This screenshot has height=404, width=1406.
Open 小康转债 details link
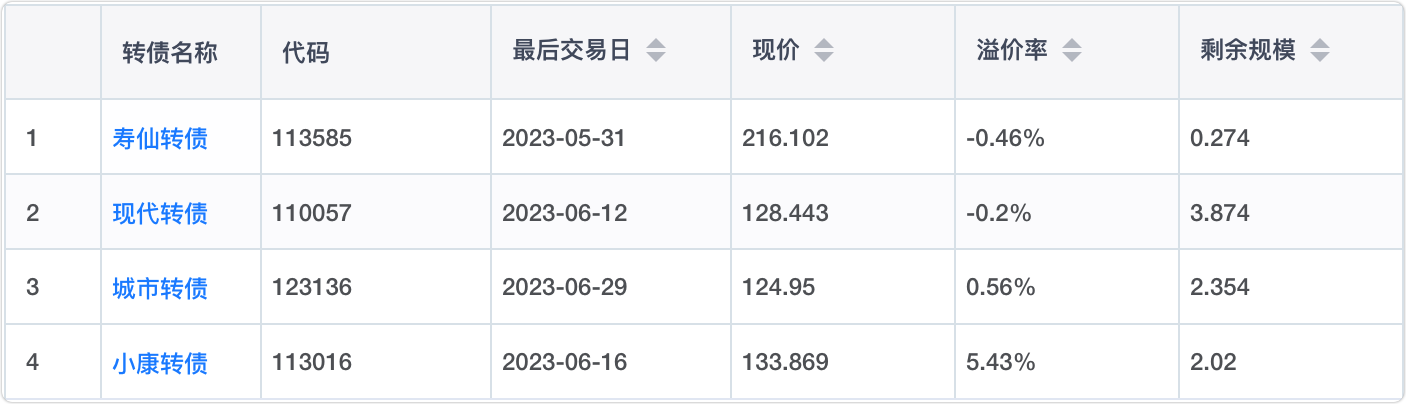pyautogui.click(x=160, y=362)
